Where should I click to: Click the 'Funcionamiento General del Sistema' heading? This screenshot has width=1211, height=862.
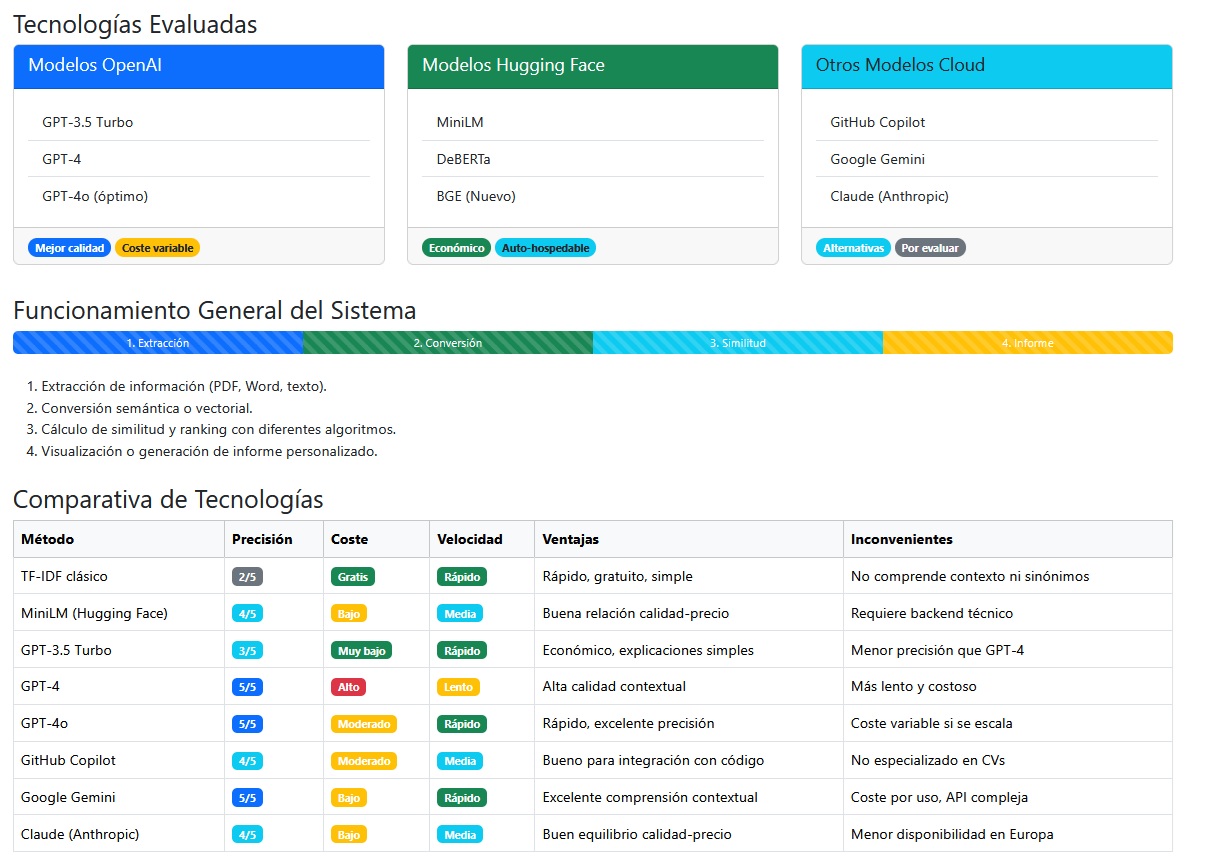pyautogui.click(x=214, y=310)
